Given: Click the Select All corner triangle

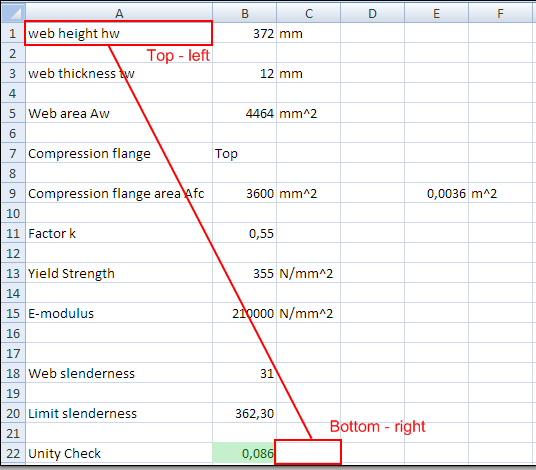Looking at the screenshot, I should click(x=13, y=13).
